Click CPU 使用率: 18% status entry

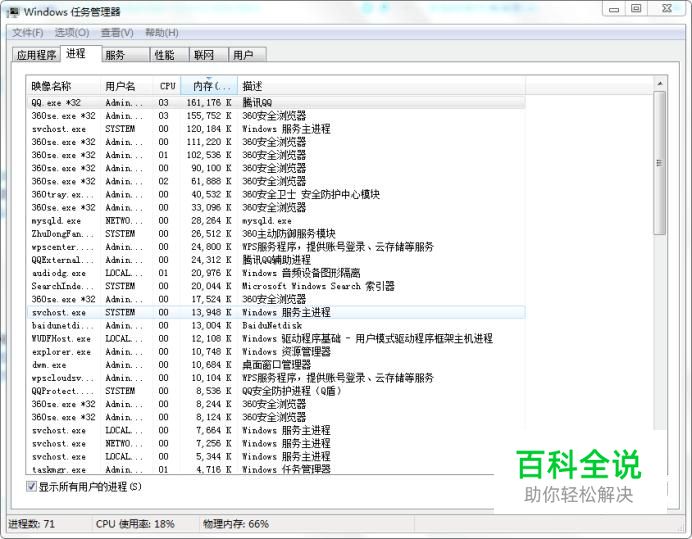(x=135, y=524)
